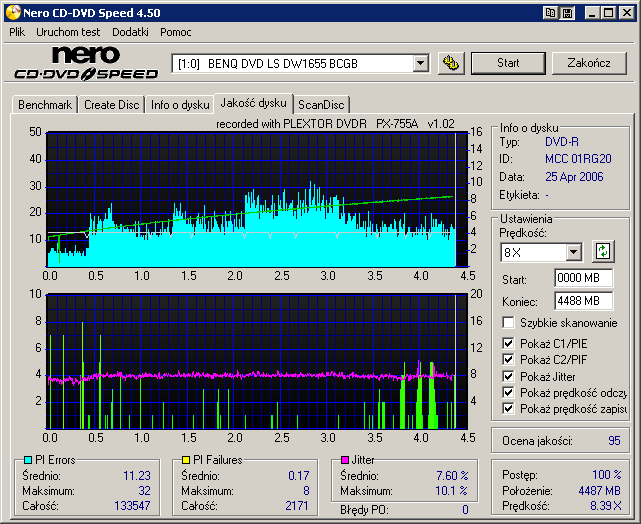Click the PI Failures maximum value 8
The height and width of the screenshot is (524, 641).
(306, 490)
